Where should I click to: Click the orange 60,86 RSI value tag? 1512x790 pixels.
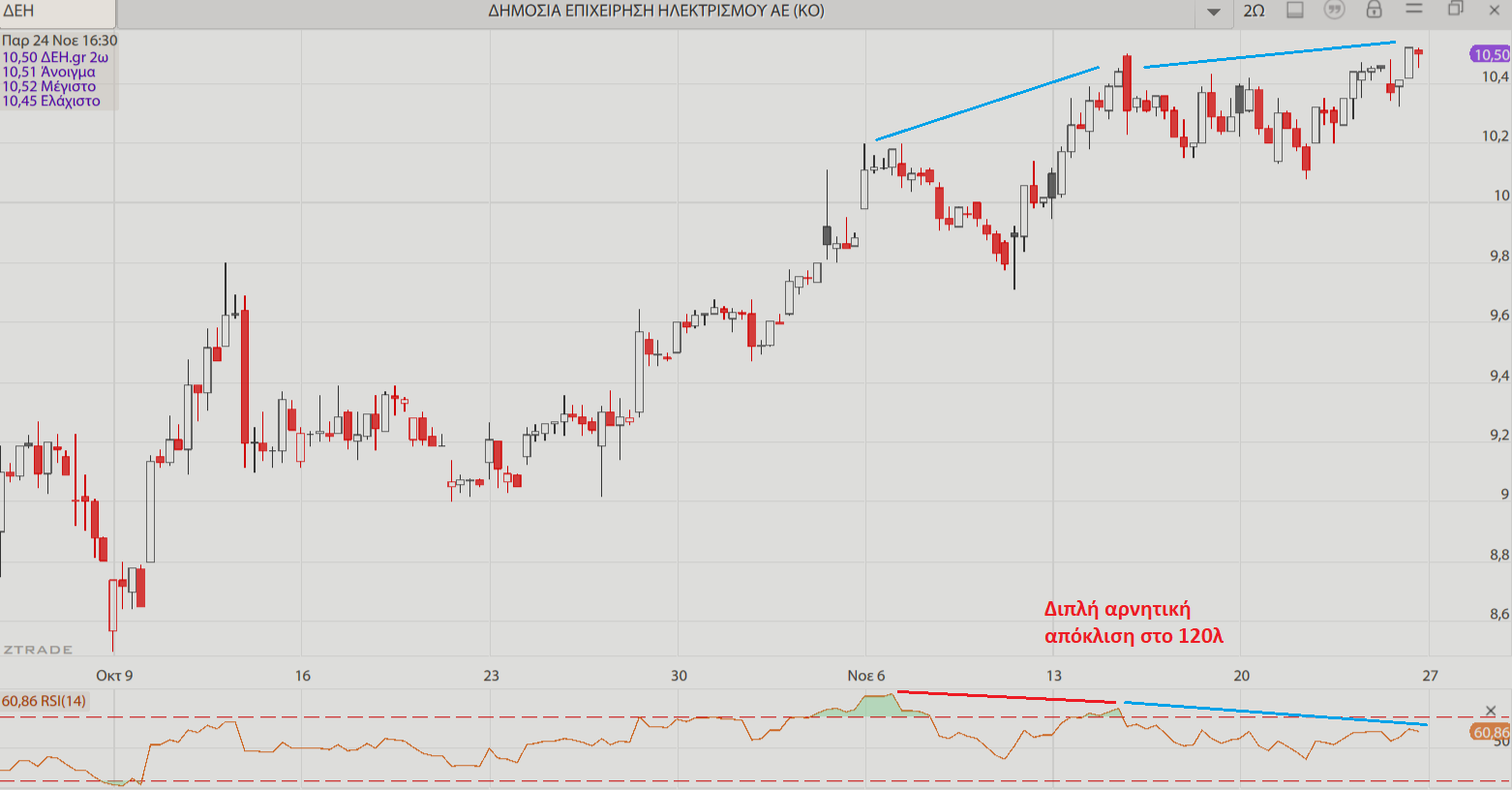coord(1492,733)
